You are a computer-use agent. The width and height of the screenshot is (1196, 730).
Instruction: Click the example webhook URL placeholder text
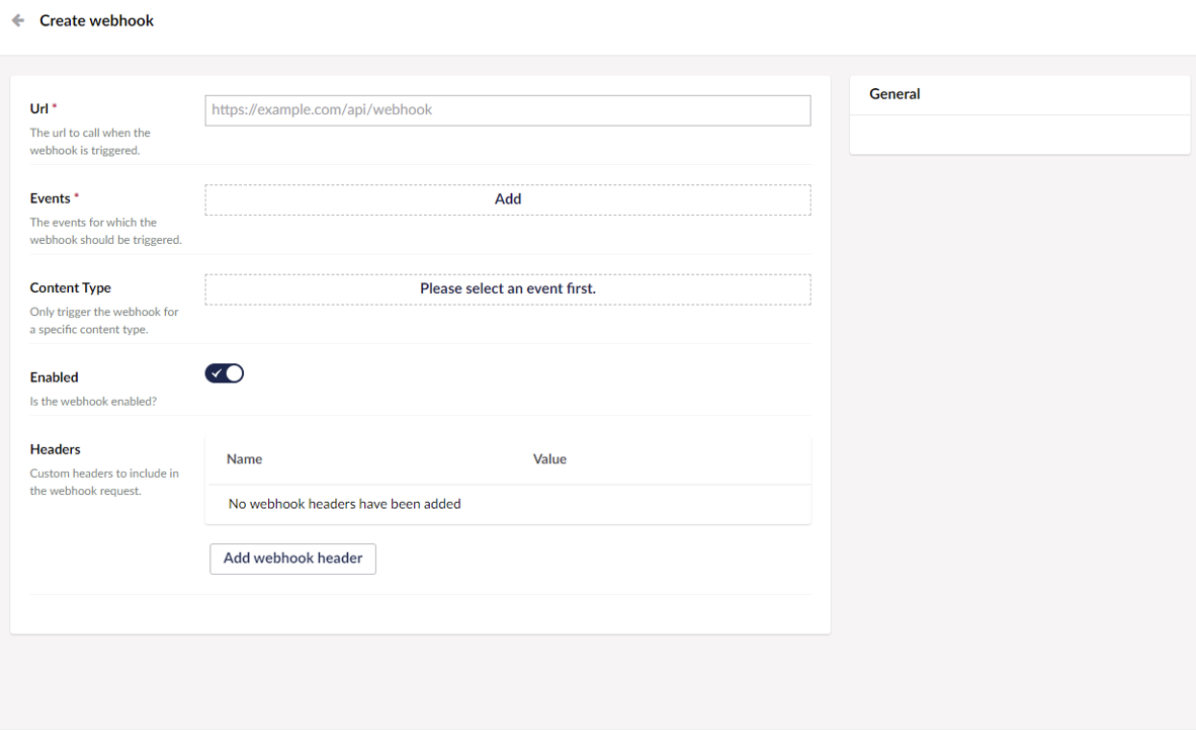pos(320,110)
